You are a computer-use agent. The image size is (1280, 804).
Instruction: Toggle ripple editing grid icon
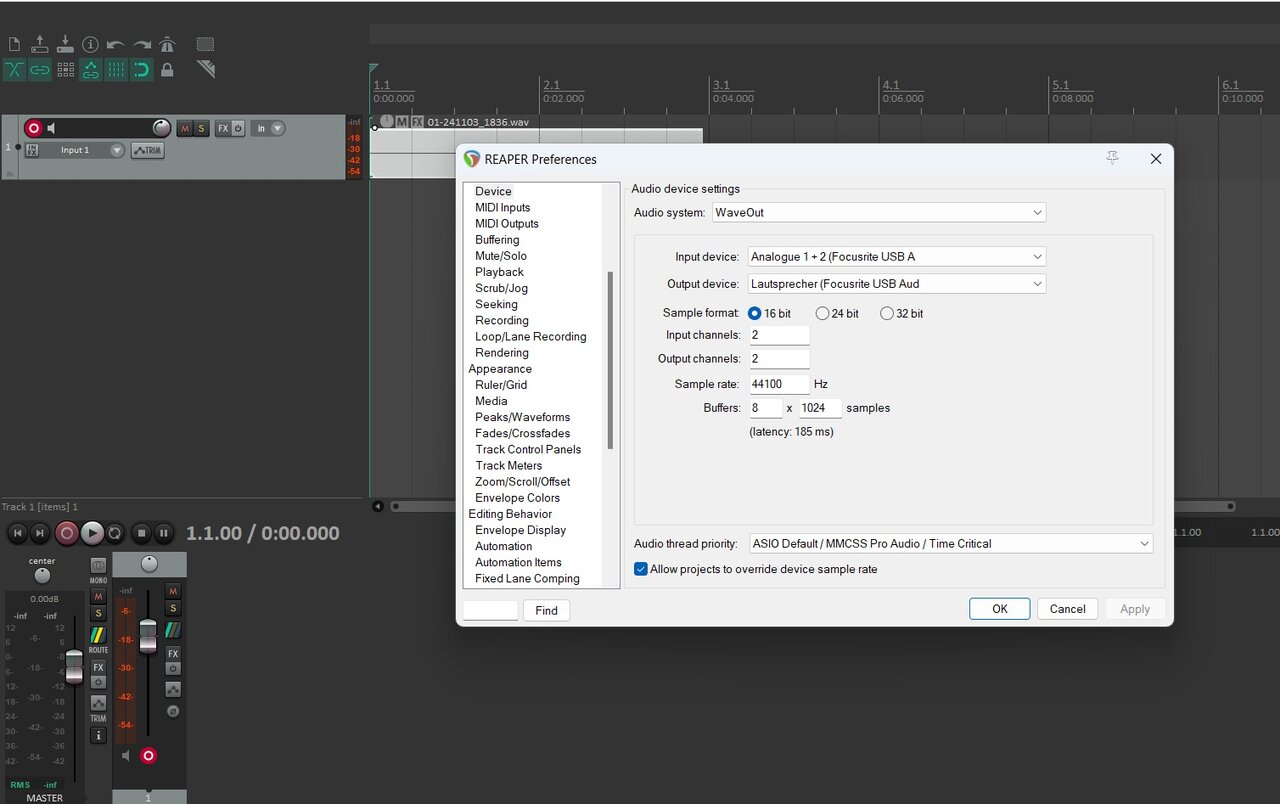click(66, 70)
